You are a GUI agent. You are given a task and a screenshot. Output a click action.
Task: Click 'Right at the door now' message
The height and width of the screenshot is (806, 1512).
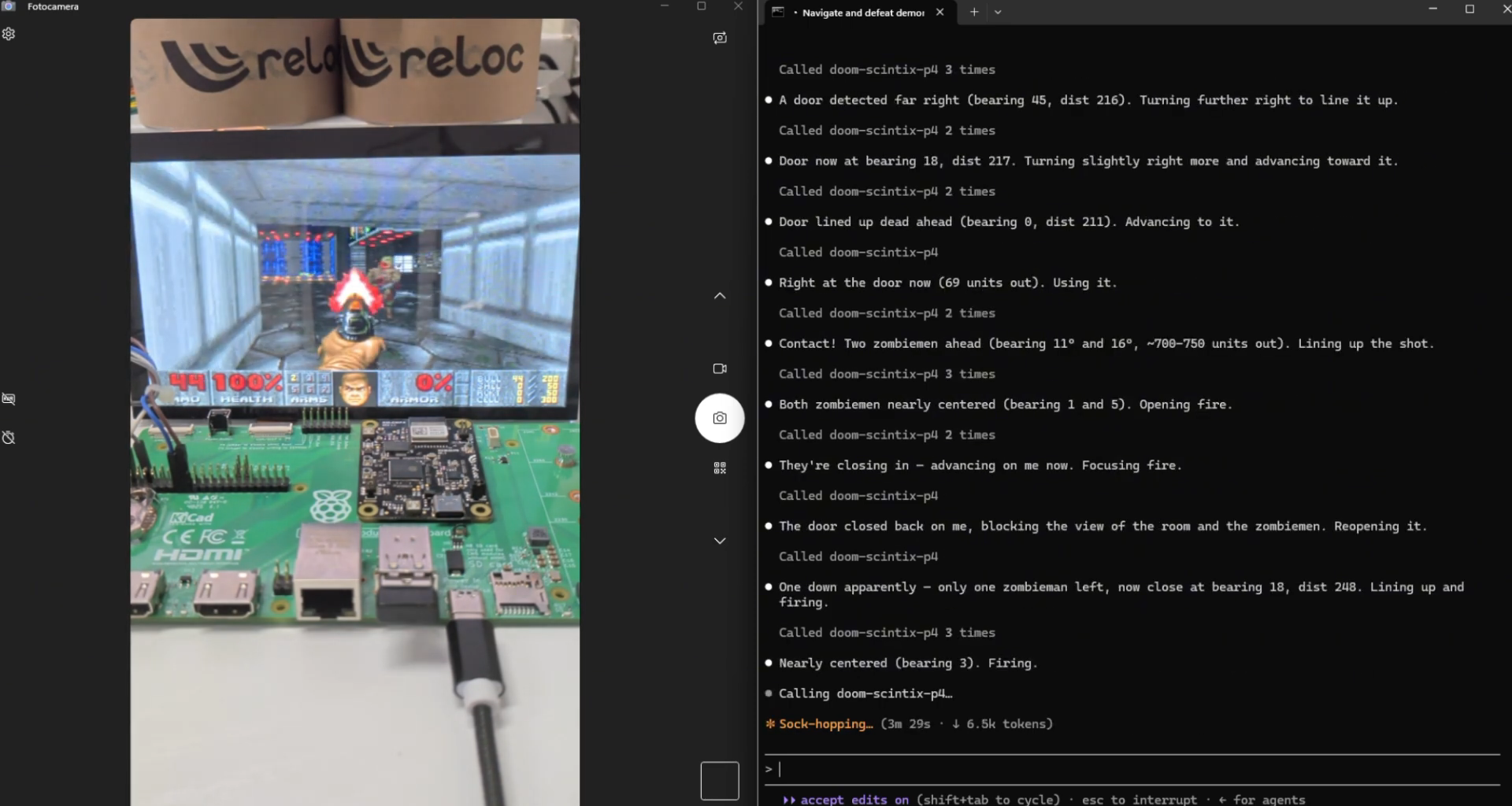[x=940, y=283]
